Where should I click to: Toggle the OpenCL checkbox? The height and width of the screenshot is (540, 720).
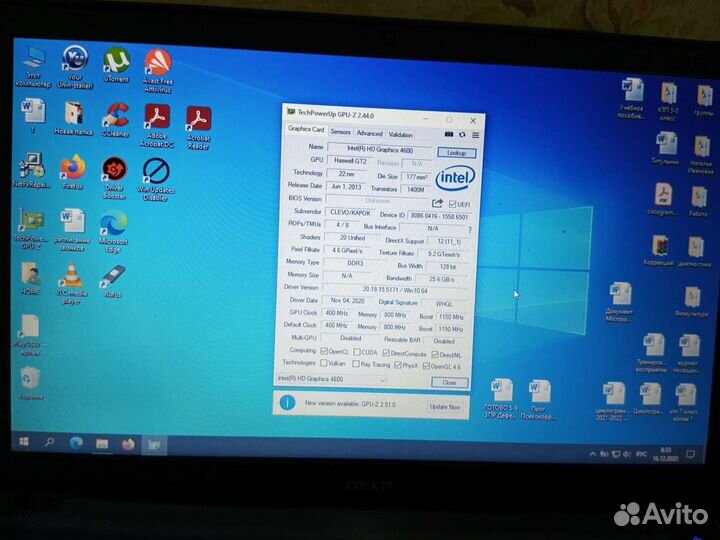(325, 353)
